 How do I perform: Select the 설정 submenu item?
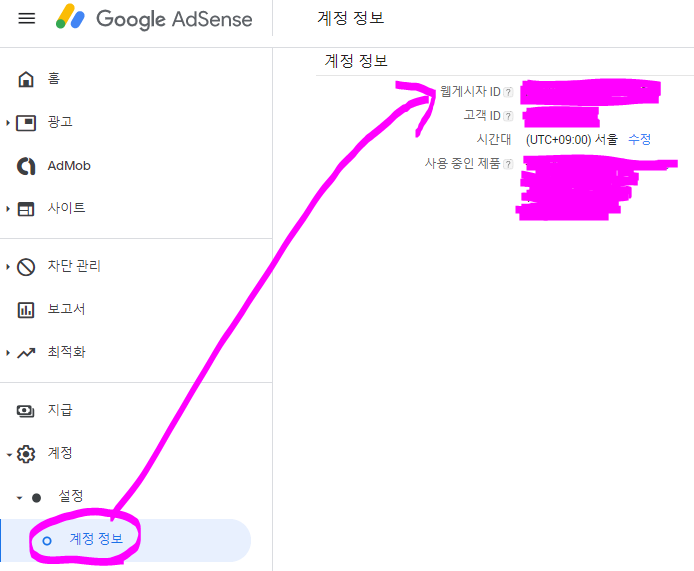tap(71, 496)
